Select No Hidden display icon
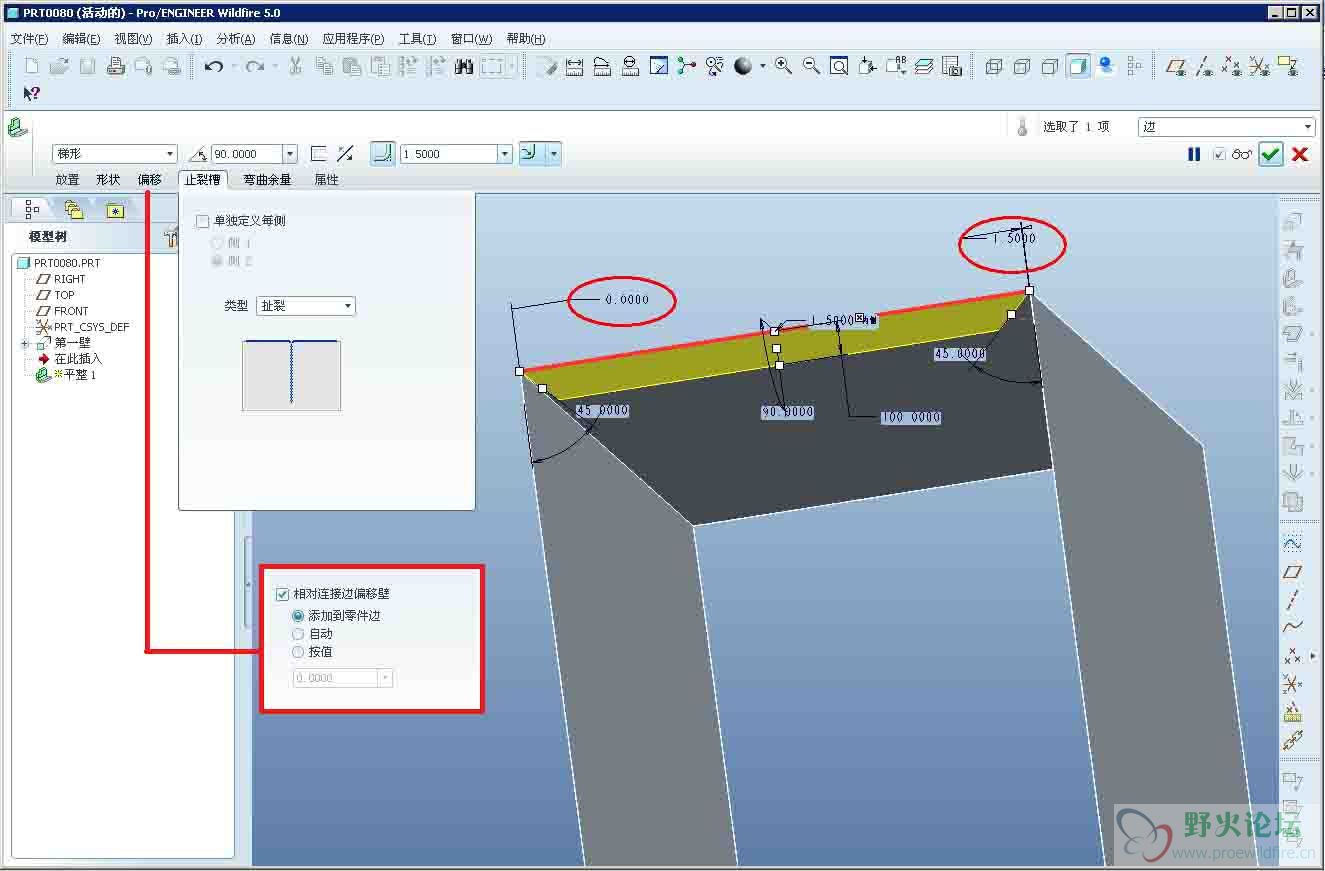This screenshot has height=871, width=1325. pyautogui.click(x=1050, y=67)
